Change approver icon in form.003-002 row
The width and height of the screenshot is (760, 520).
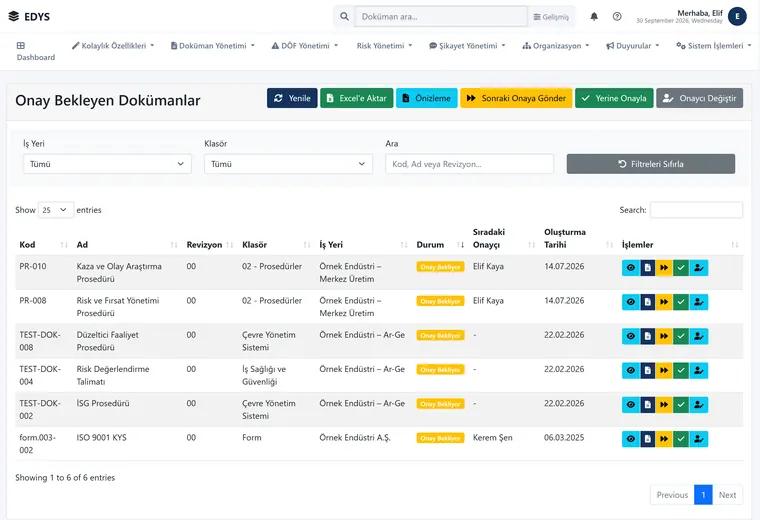pos(698,439)
